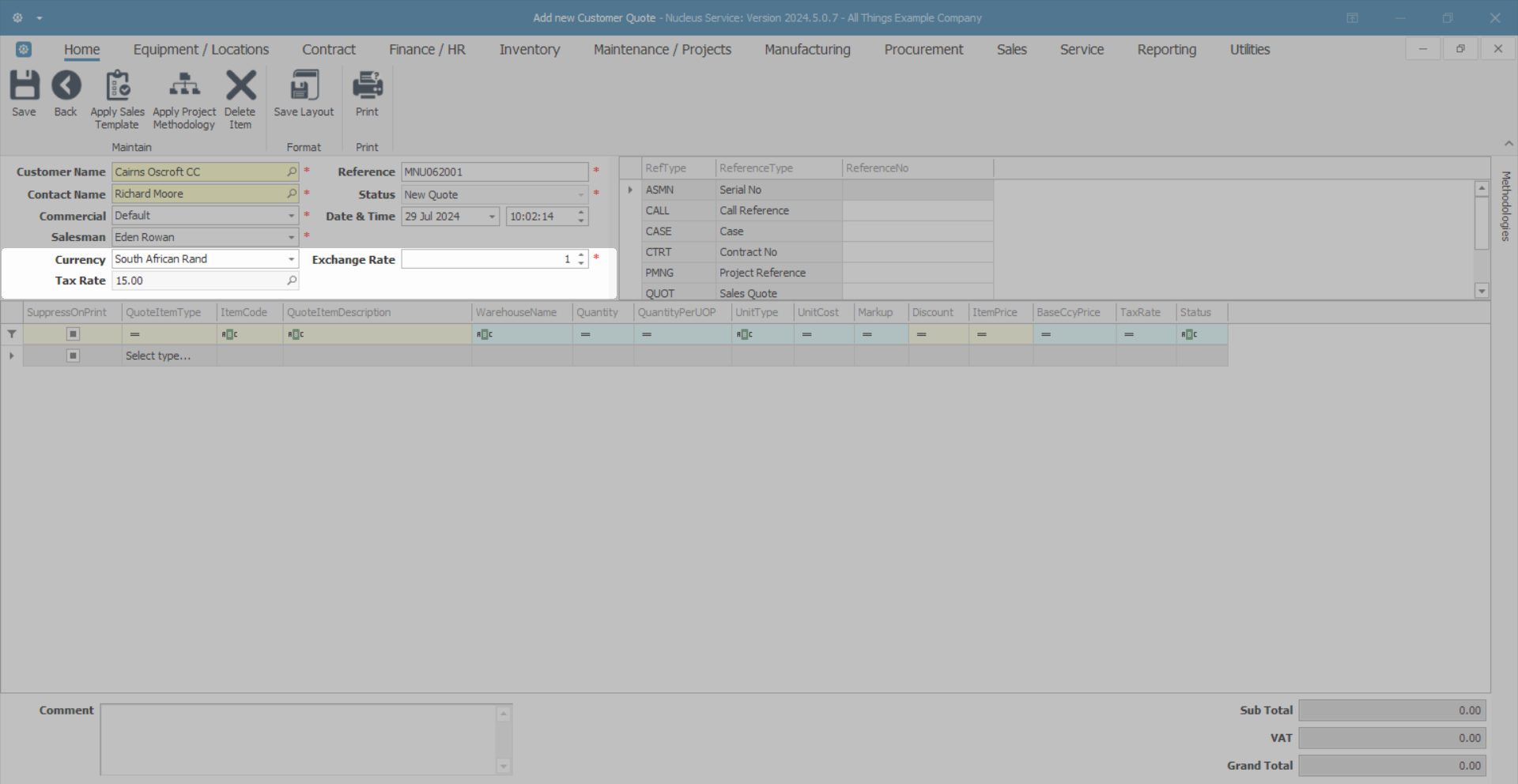Viewport: 1518px width, 784px height.
Task: Print the customer quote
Action: pyautogui.click(x=367, y=93)
